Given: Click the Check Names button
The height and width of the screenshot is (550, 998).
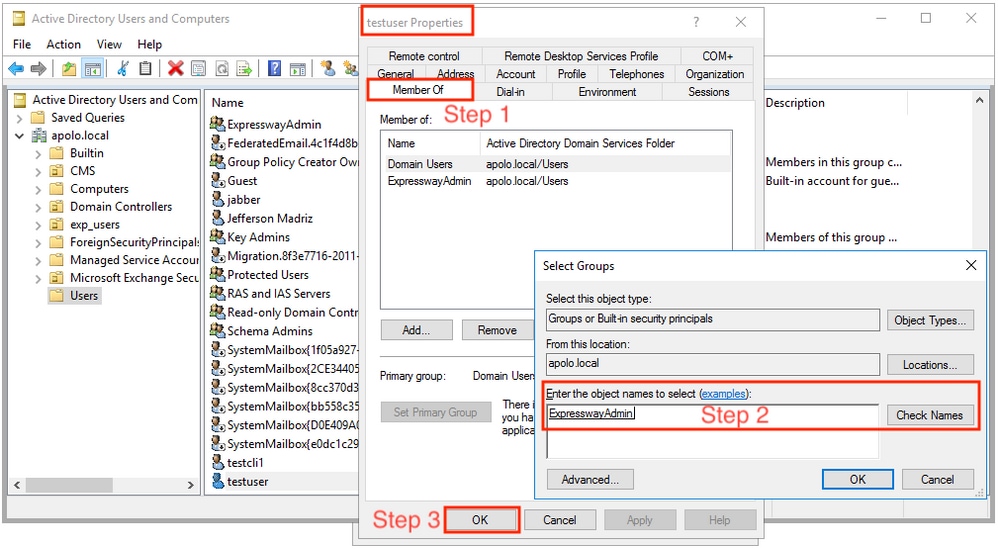Looking at the screenshot, I should [x=929, y=415].
